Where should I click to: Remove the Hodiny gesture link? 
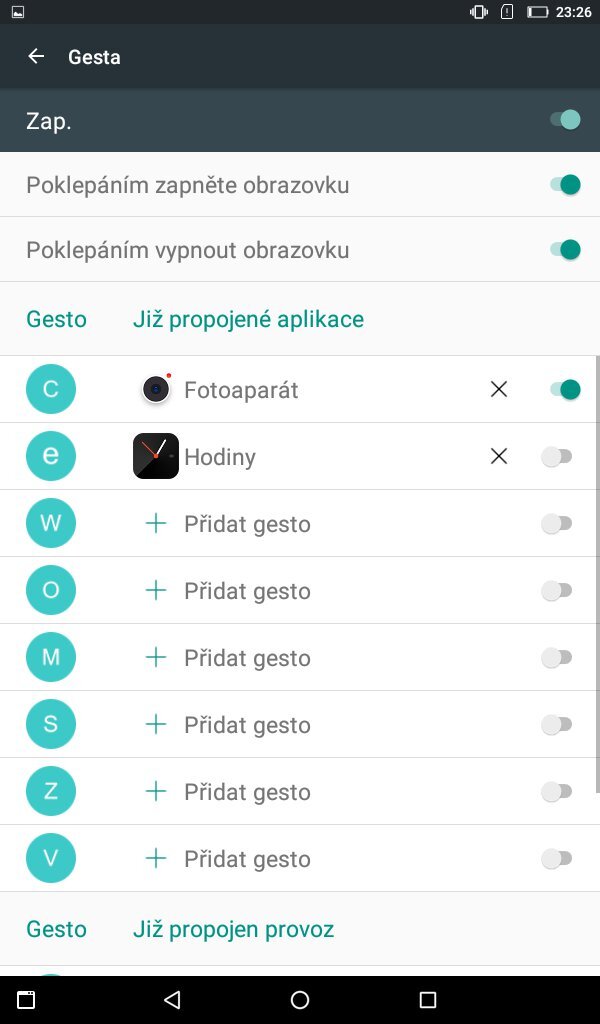499,456
